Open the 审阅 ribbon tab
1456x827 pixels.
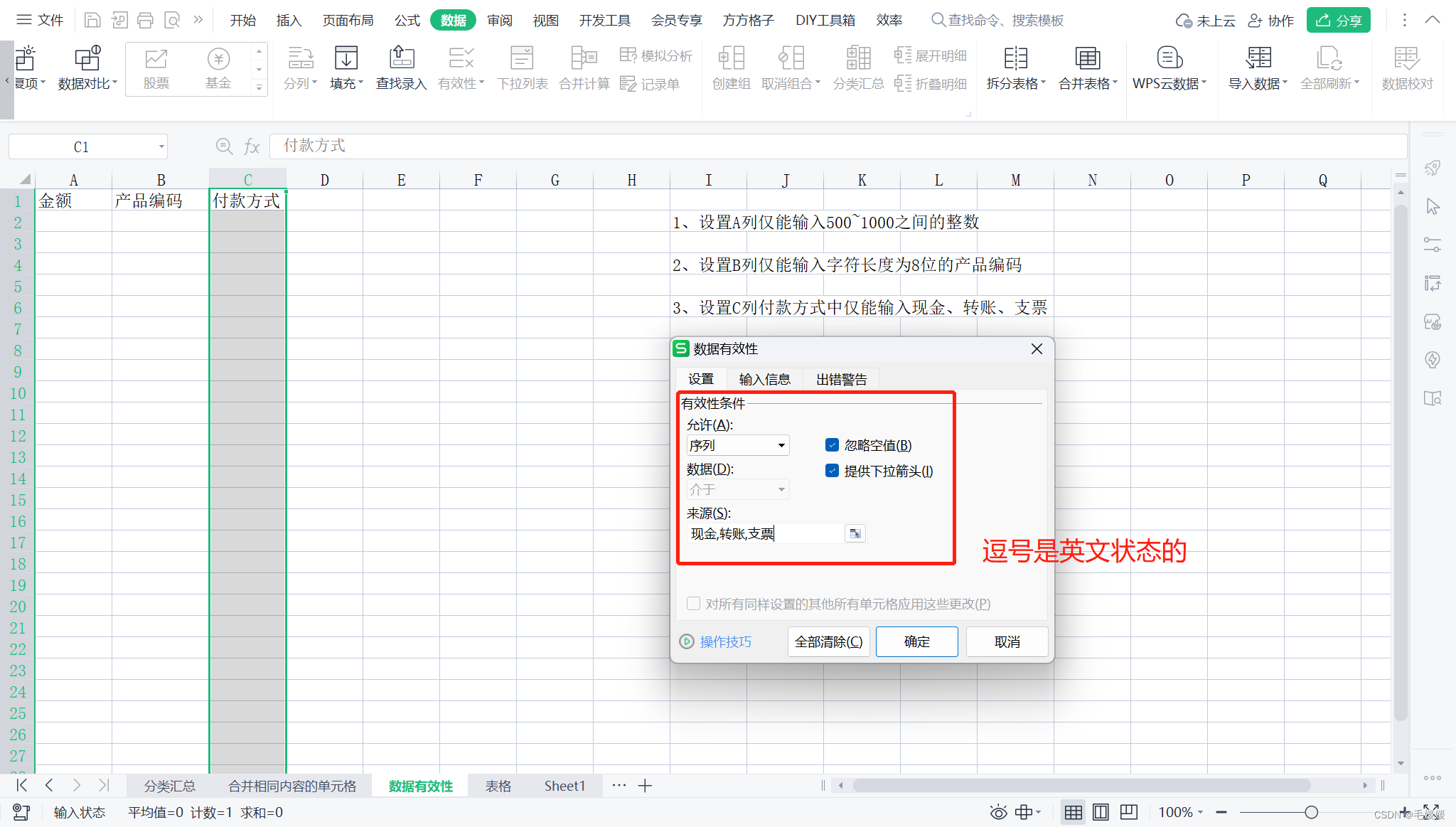click(500, 20)
